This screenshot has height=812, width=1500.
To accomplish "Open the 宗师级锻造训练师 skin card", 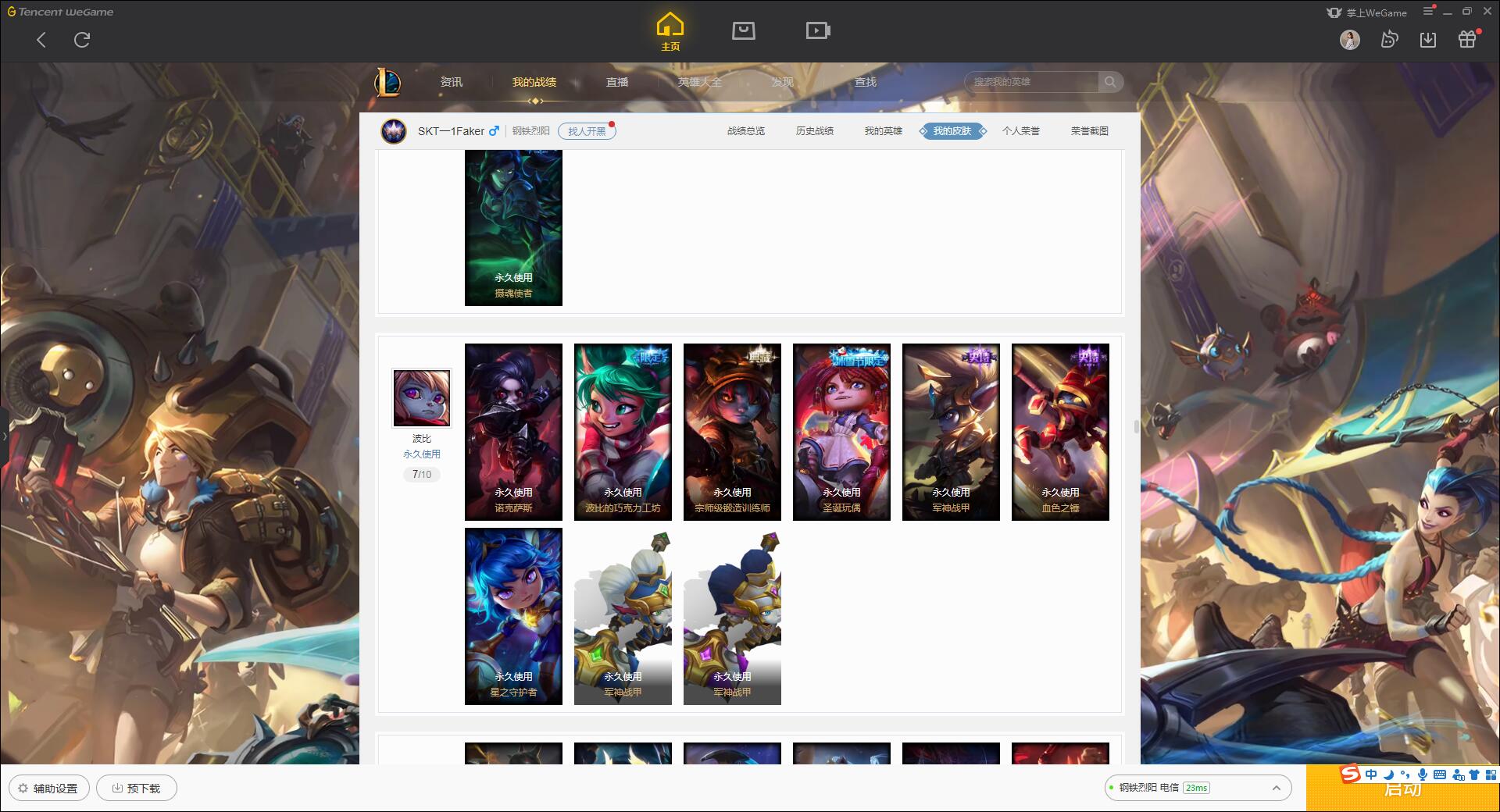I will tap(732, 432).
